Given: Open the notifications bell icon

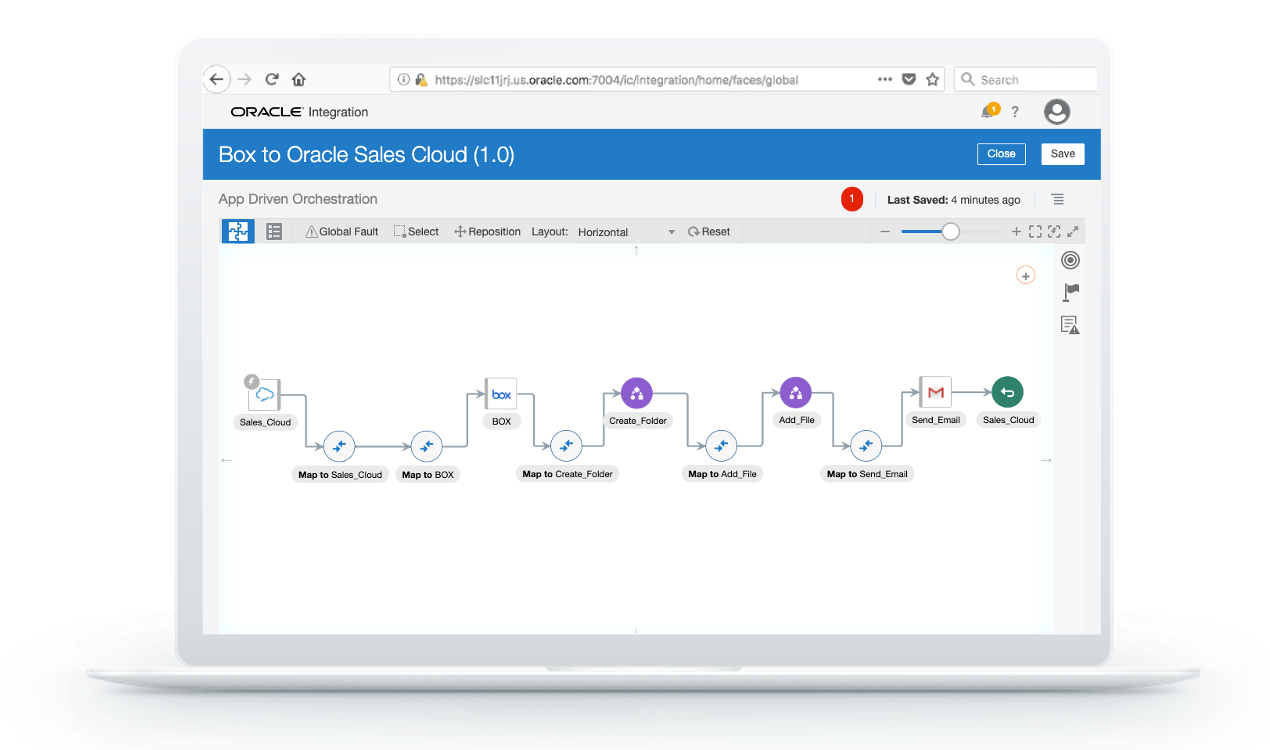Looking at the screenshot, I should pyautogui.click(x=988, y=112).
